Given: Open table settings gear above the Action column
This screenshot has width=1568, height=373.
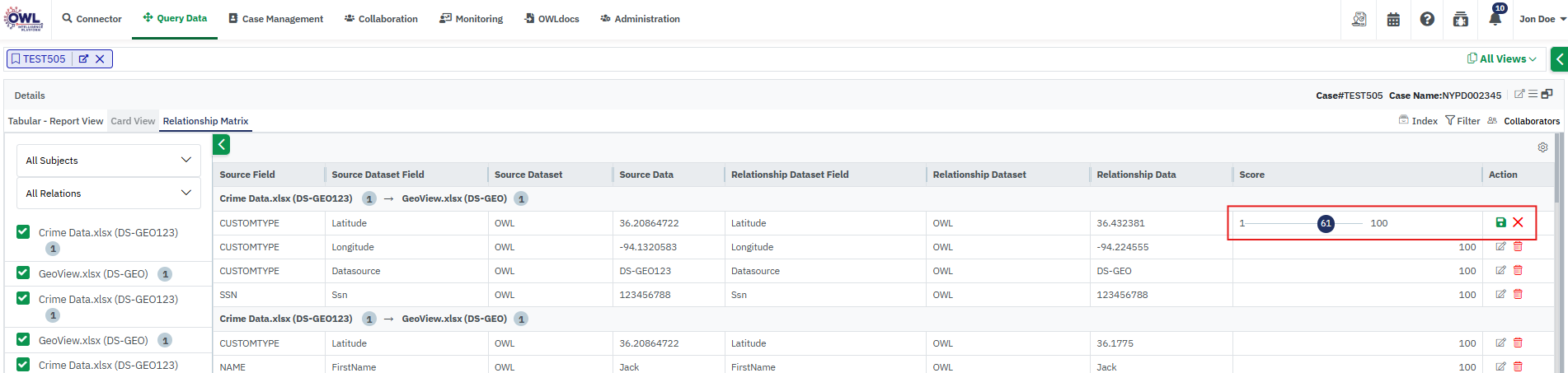Looking at the screenshot, I should (x=1542, y=147).
